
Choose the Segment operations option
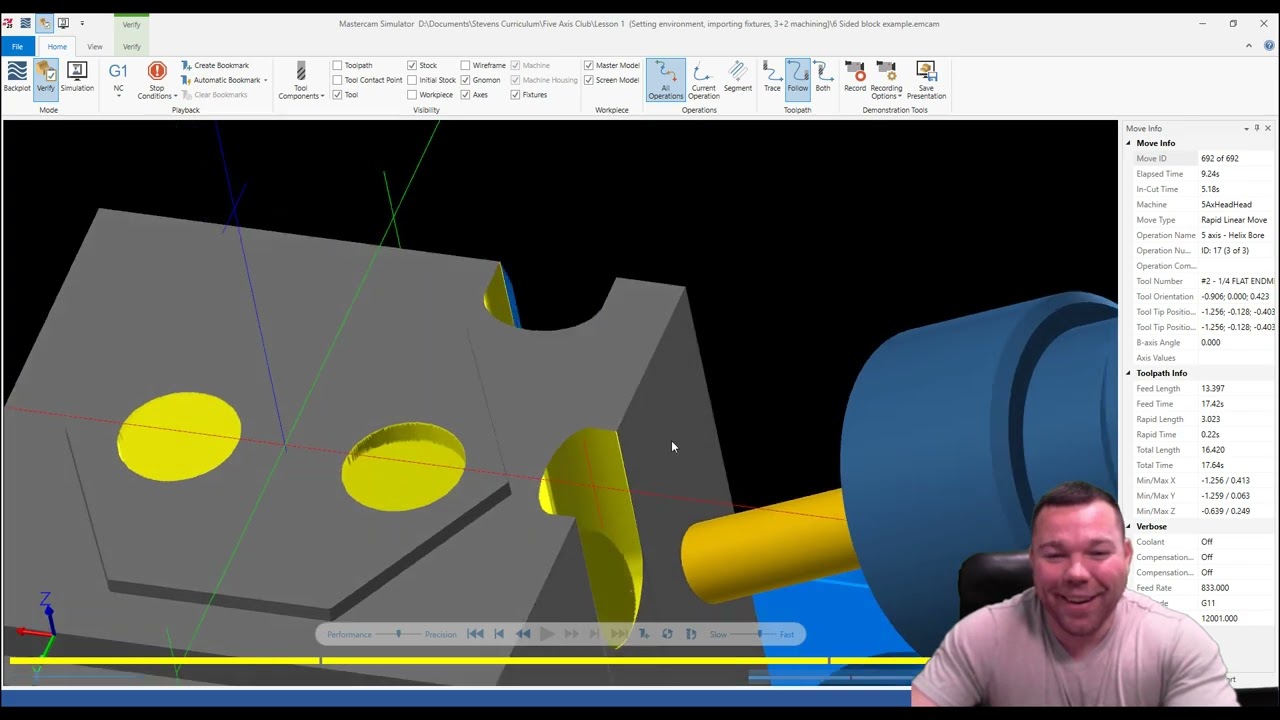tap(738, 78)
